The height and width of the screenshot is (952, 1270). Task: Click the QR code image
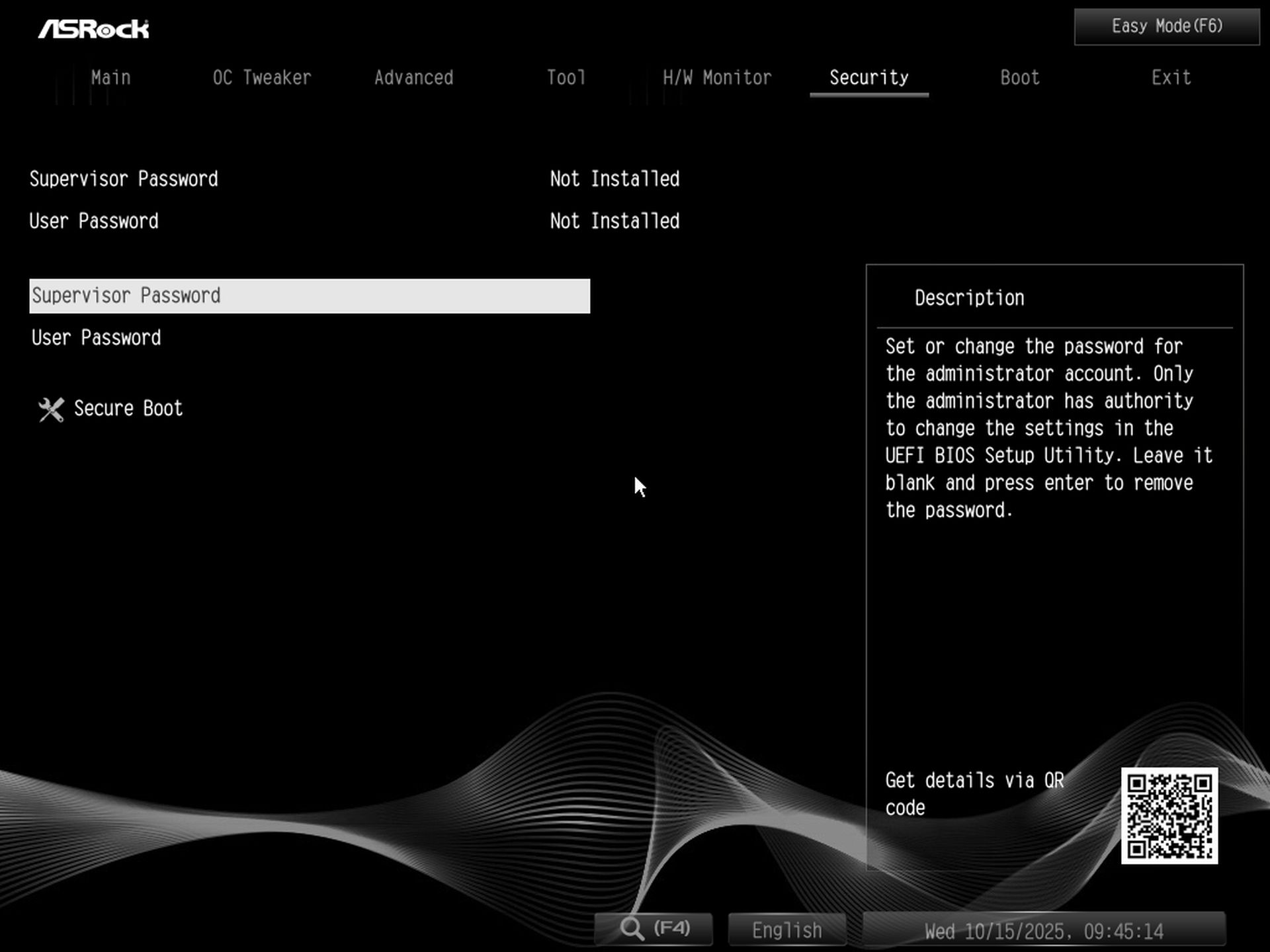click(1169, 815)
